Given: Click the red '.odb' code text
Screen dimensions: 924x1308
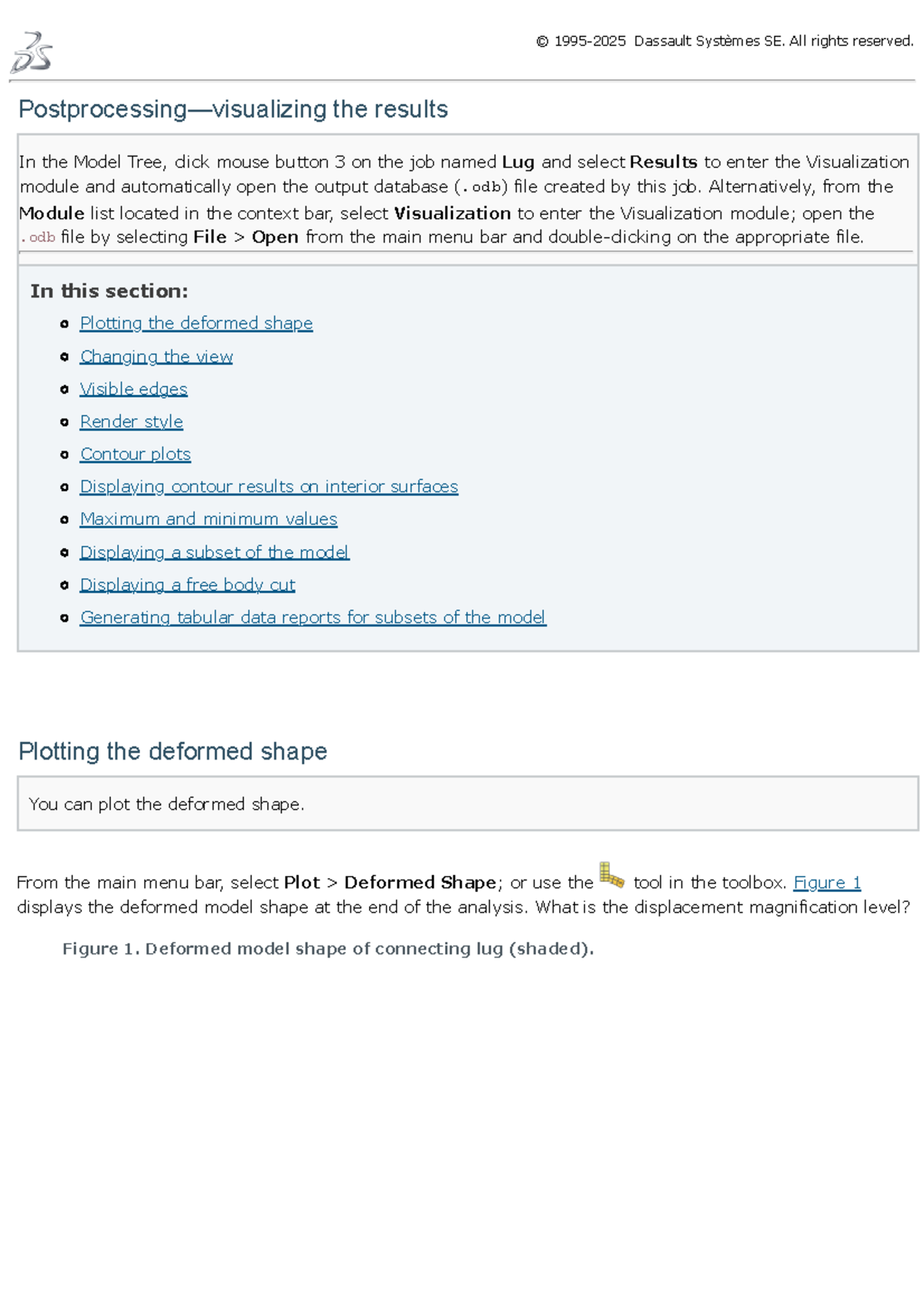Looking at the screenshot, I should tap(38, 238).
